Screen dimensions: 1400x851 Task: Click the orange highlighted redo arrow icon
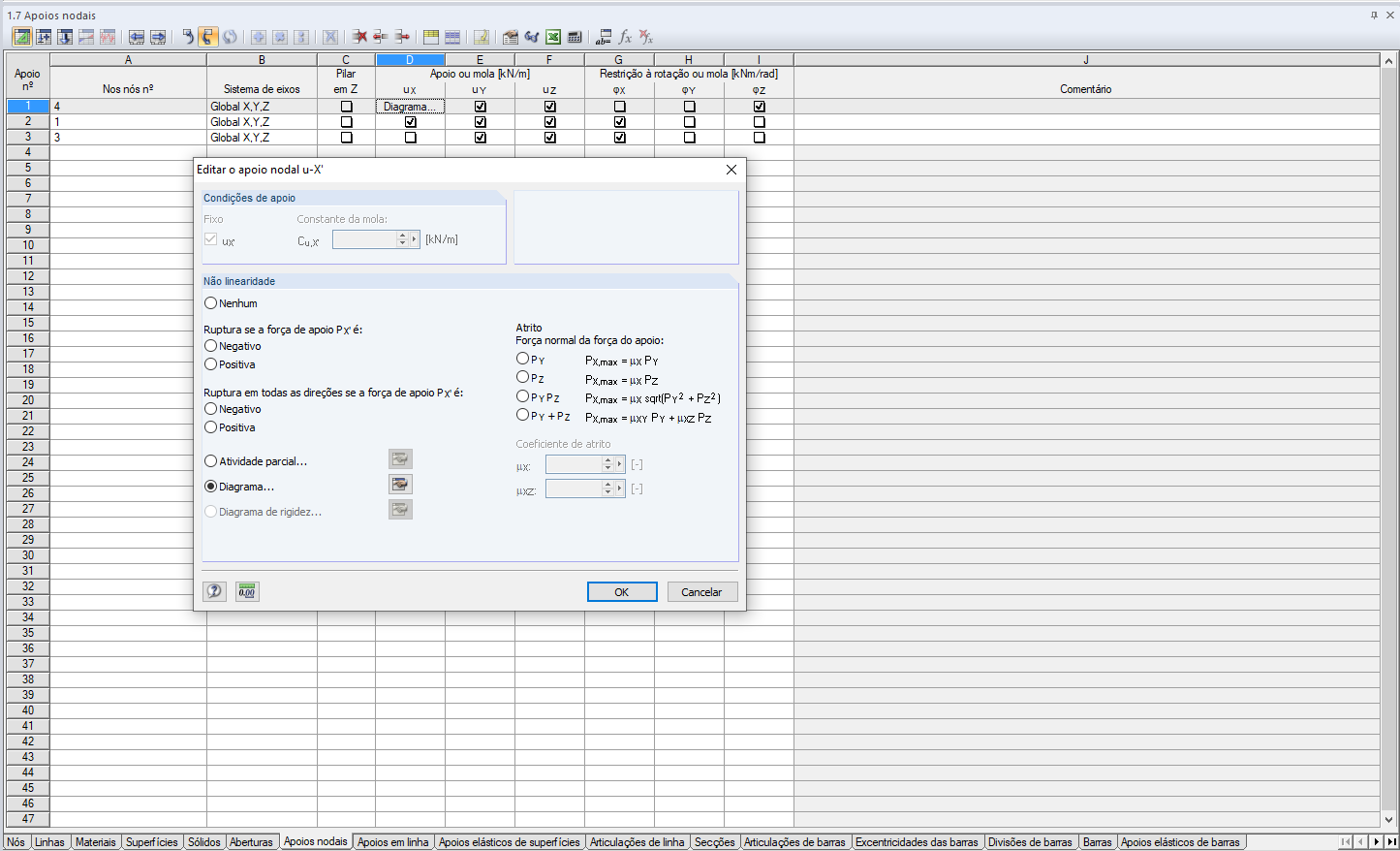coord(208,37)
